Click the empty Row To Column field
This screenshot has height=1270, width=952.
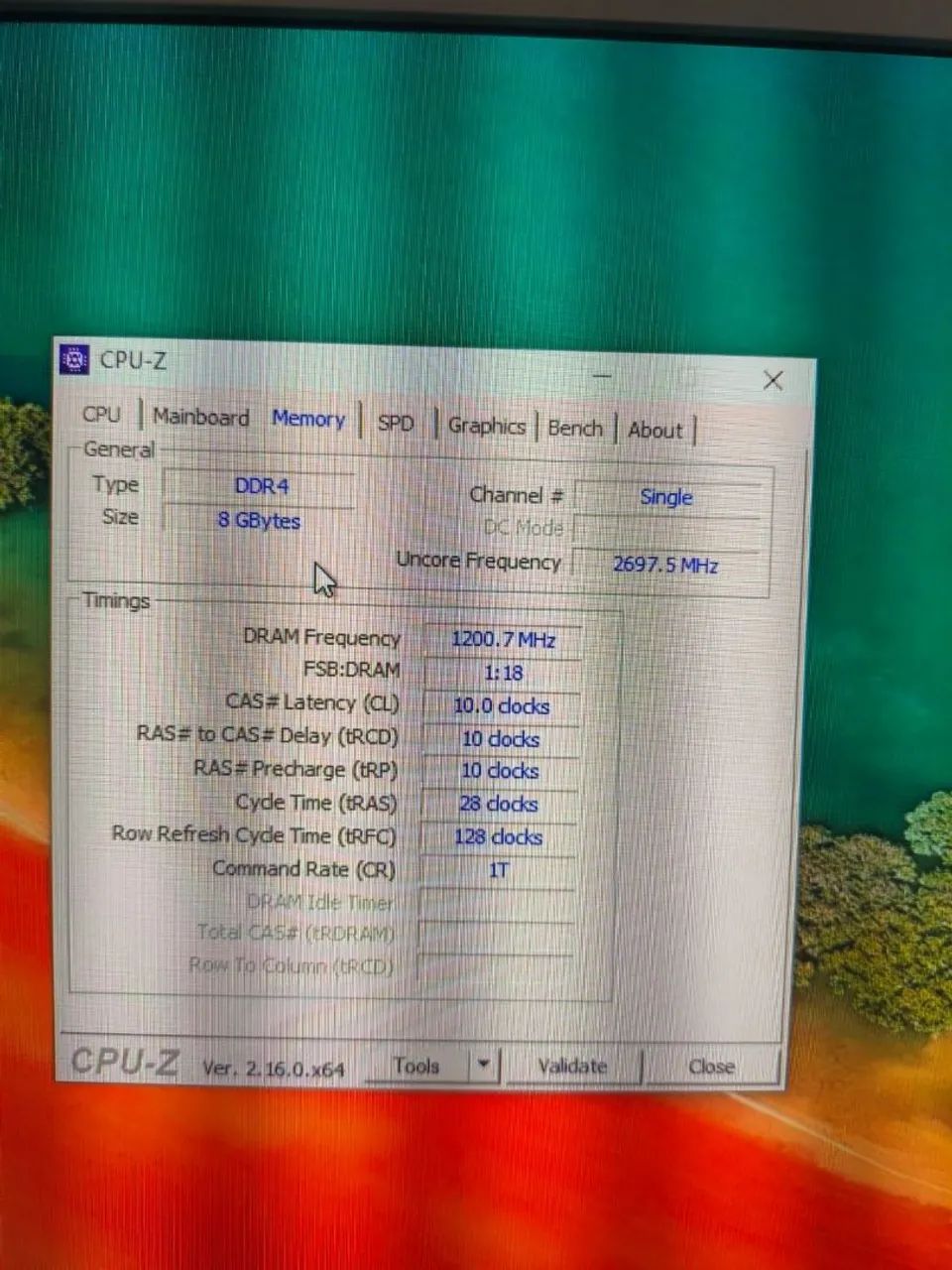click(495, 967)
